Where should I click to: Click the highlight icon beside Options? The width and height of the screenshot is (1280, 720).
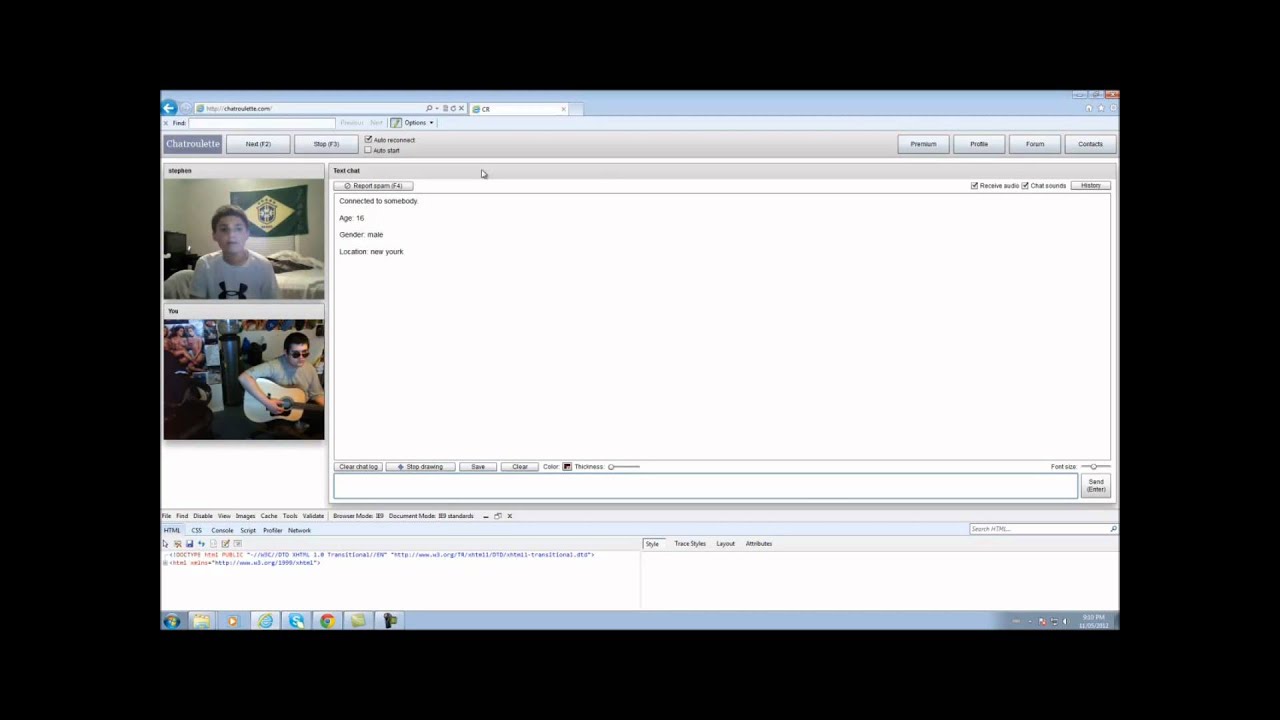(x=396, y=123)
